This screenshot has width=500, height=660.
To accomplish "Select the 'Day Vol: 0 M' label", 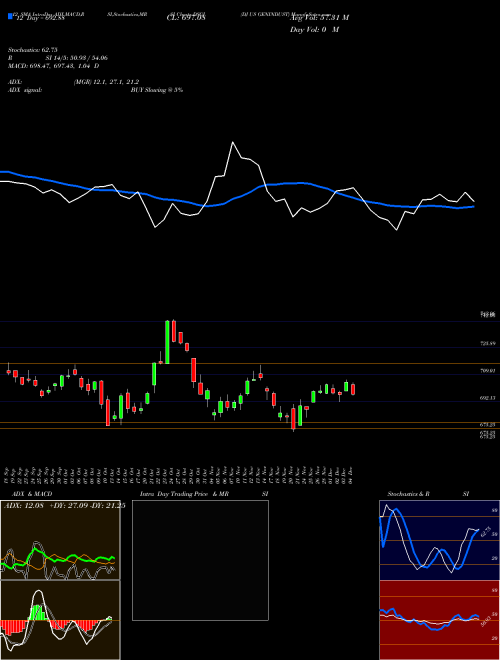I will coord(314,30).
